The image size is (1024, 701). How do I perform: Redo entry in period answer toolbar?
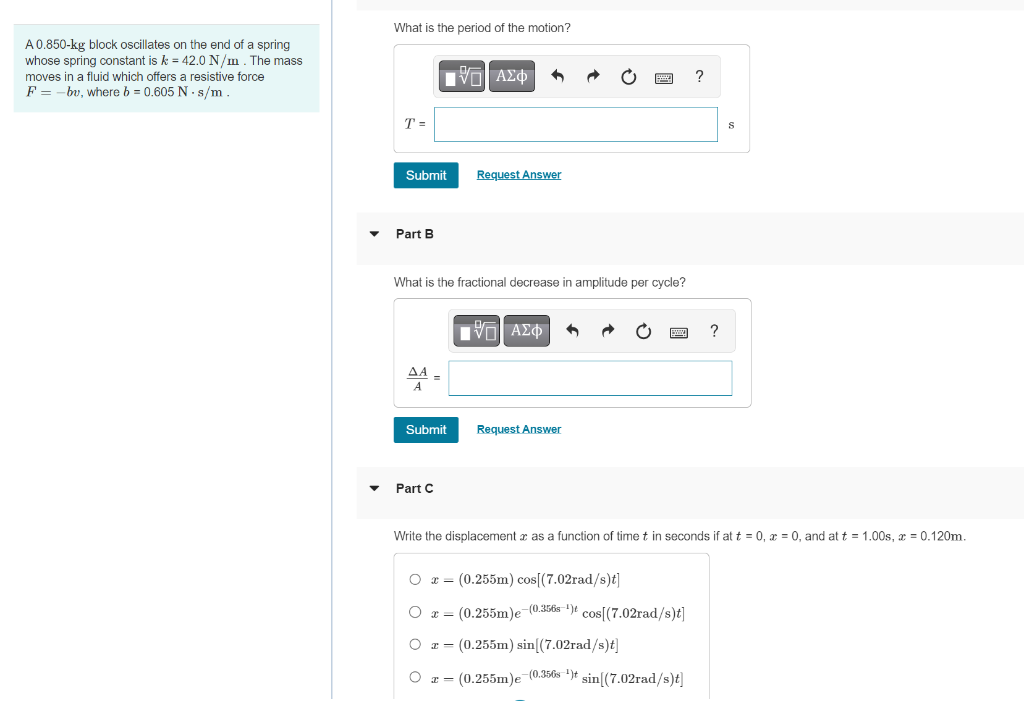(x=593, y=76)
